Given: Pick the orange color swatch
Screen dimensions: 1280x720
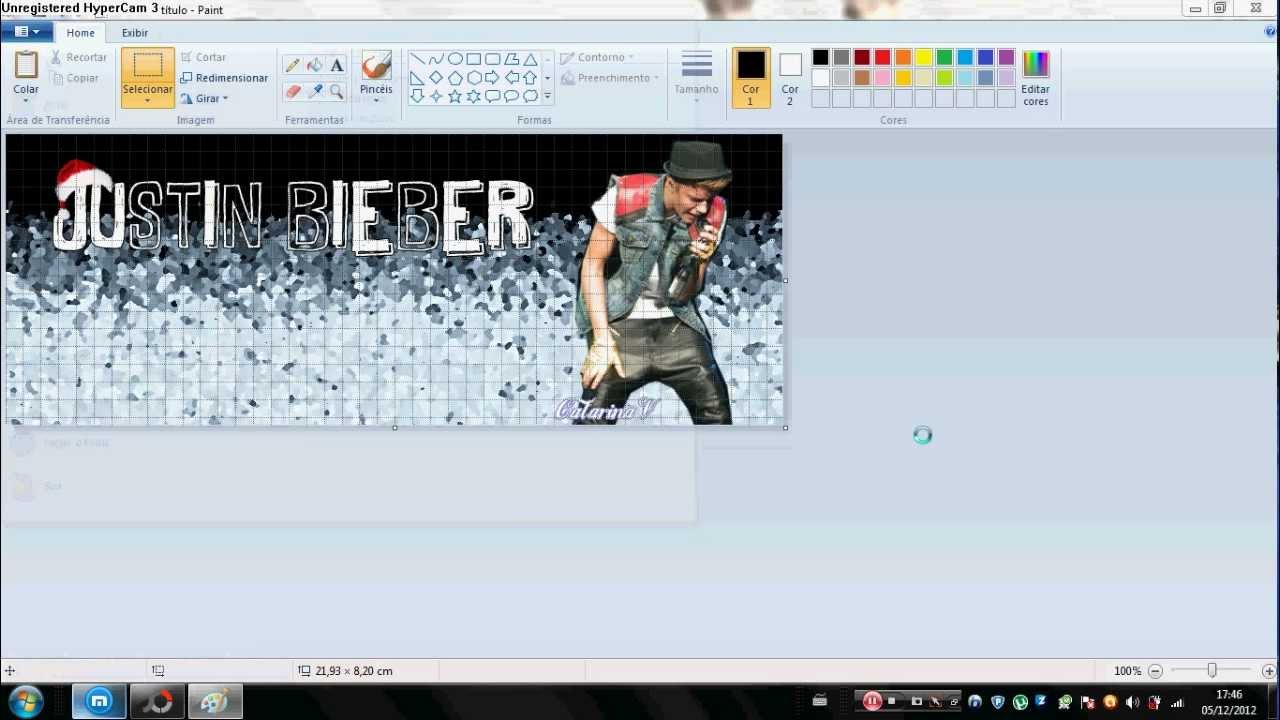Looking at the screenshot, I should tap(903, 58).
